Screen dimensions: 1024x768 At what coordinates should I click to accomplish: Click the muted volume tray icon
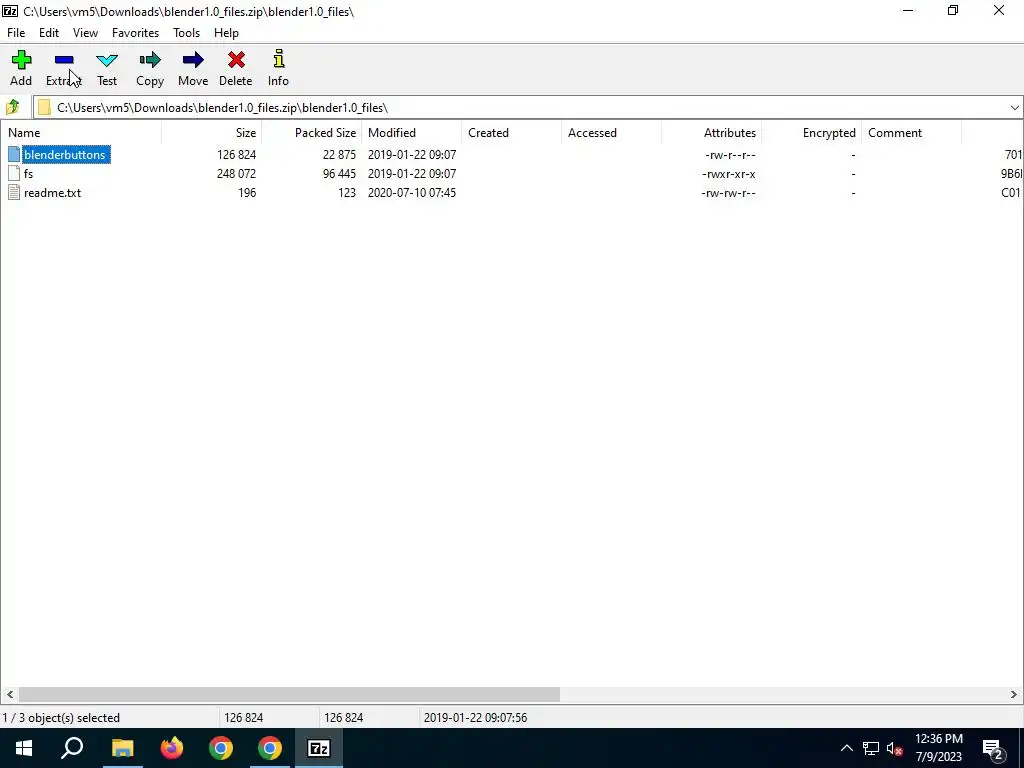(895, 748)
